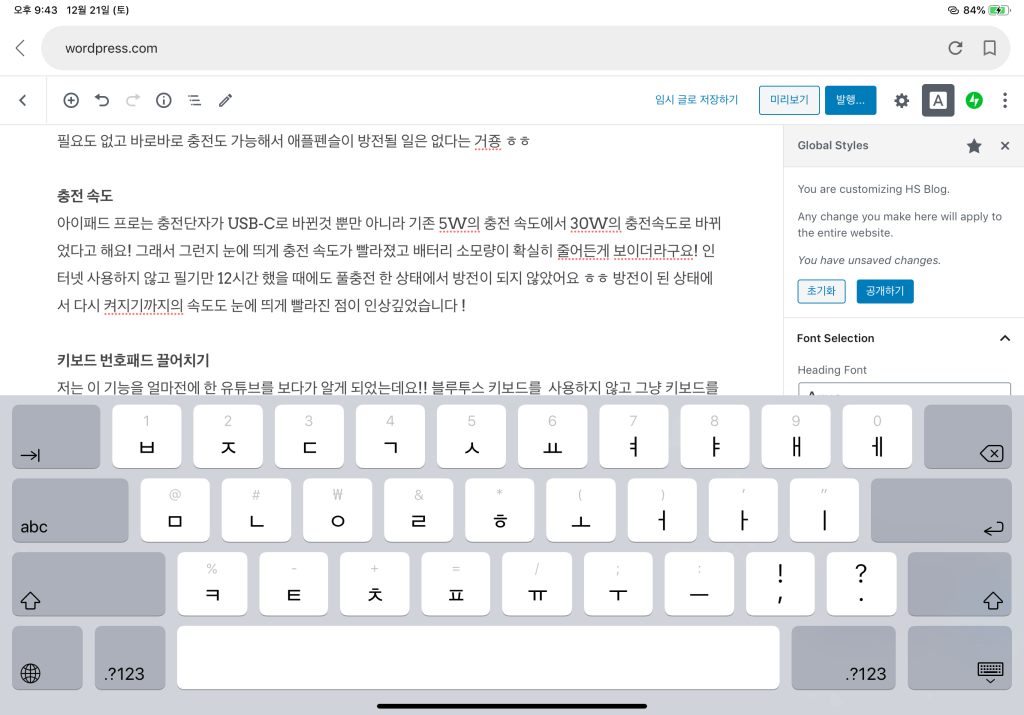Open block navigation list view
The width and height of the screenshot is (1024, 715).
195,100
